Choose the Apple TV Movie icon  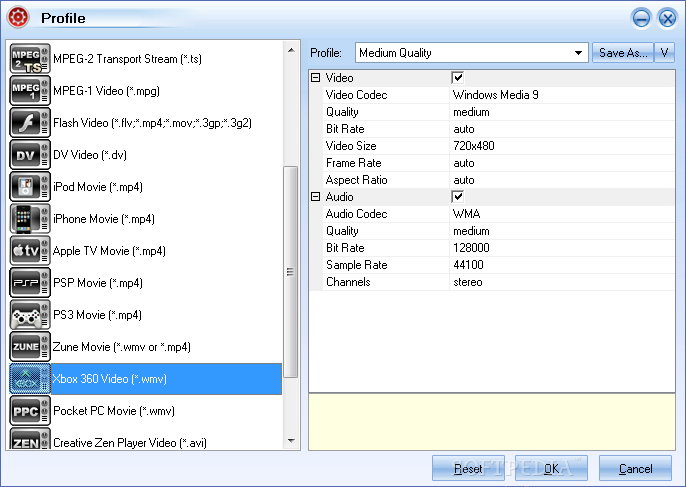[x=30, y=250]
